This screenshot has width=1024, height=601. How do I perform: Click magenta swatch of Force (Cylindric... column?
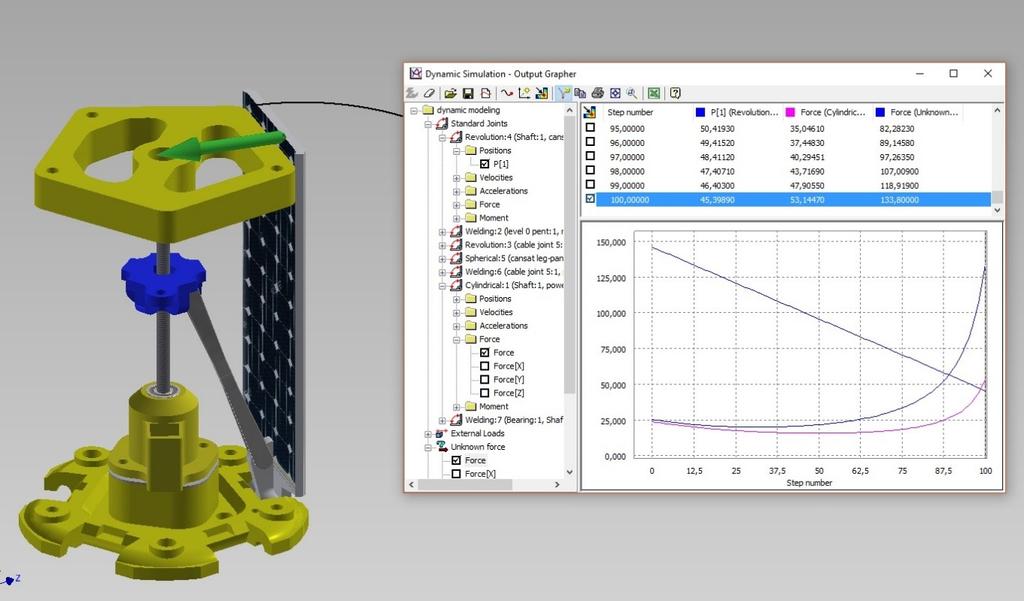click(x=790, y=112)
